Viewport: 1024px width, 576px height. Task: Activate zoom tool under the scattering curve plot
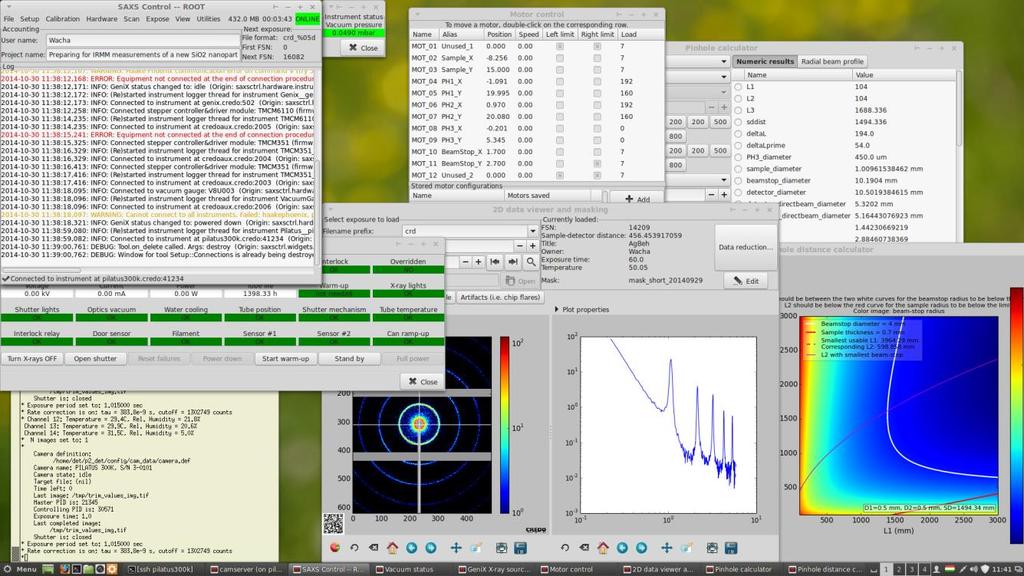[686, 548]
